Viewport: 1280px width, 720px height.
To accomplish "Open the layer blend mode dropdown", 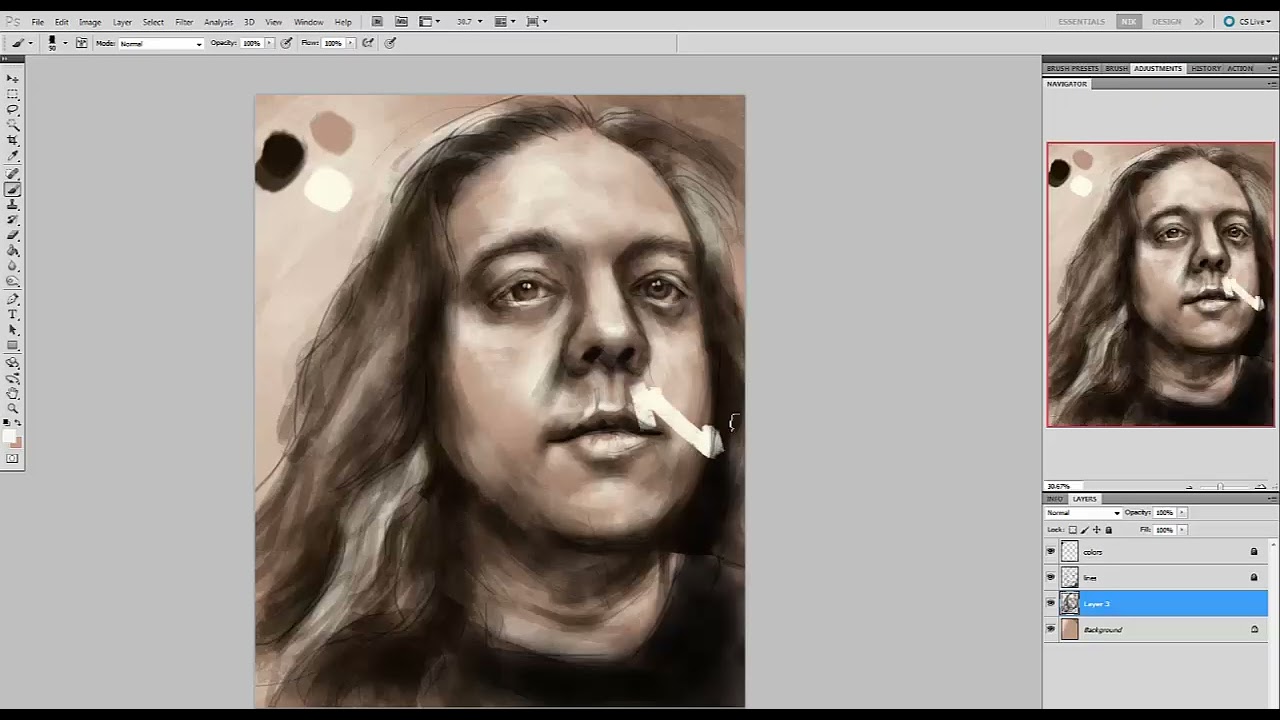I will [1083, 512].
